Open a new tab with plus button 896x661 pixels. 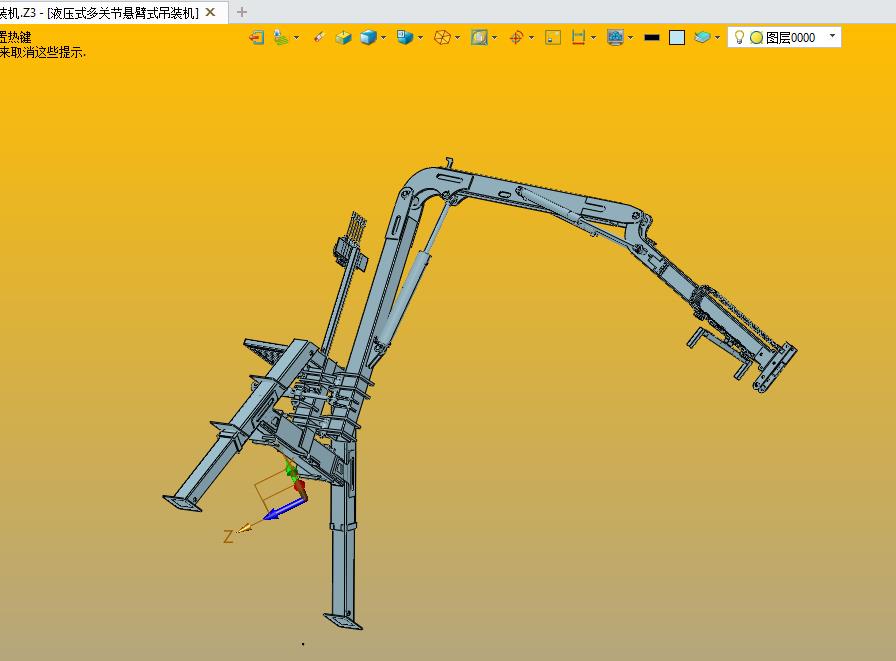click(x=242, y=12)
